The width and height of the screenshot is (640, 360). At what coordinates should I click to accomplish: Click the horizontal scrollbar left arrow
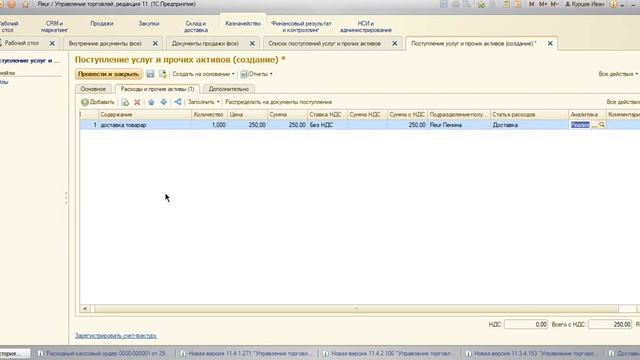84,309
